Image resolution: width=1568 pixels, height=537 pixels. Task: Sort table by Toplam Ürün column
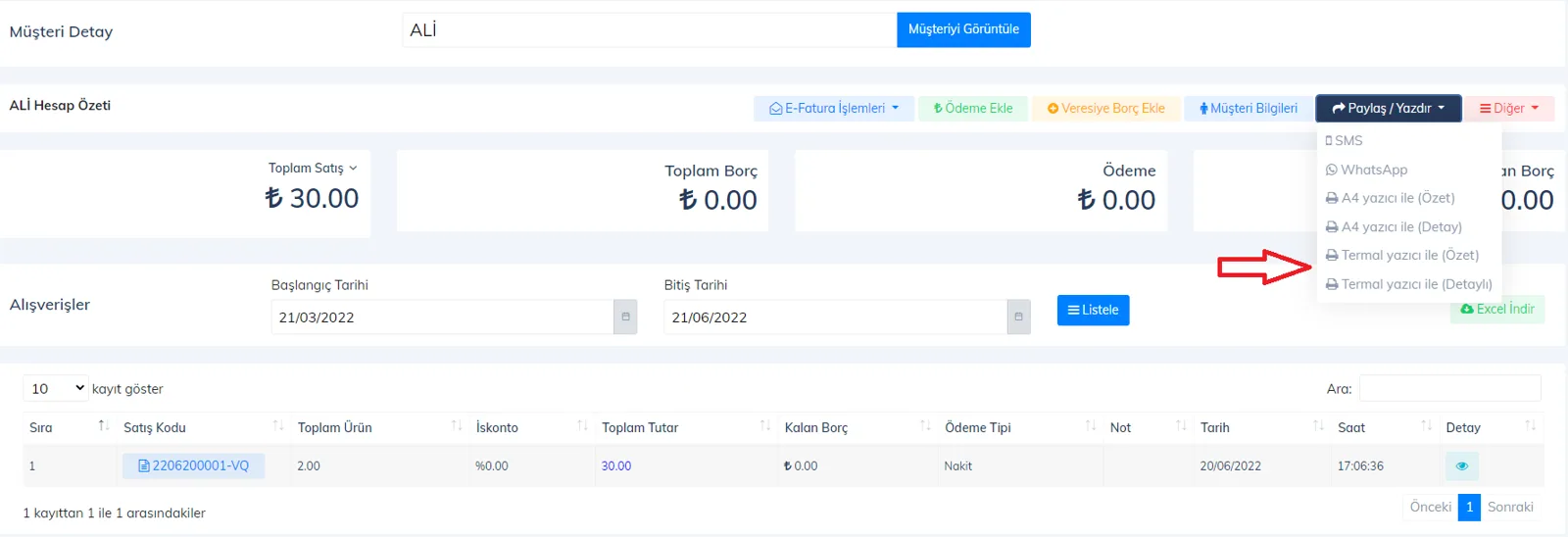379,427
